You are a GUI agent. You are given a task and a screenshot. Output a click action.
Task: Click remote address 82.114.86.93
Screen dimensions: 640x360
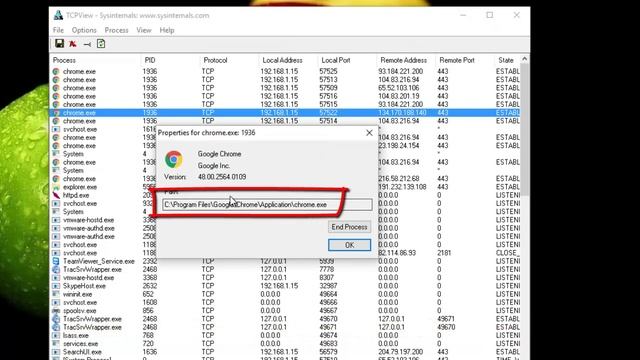click(397, 253)
